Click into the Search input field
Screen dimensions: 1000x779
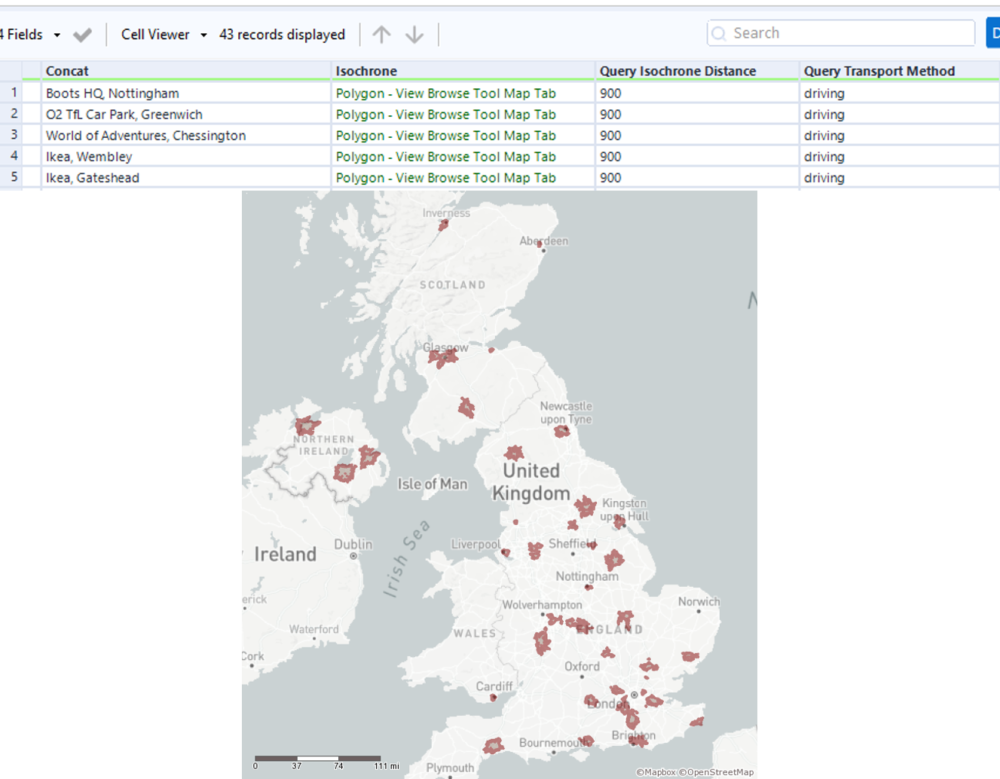coord(841,33)
